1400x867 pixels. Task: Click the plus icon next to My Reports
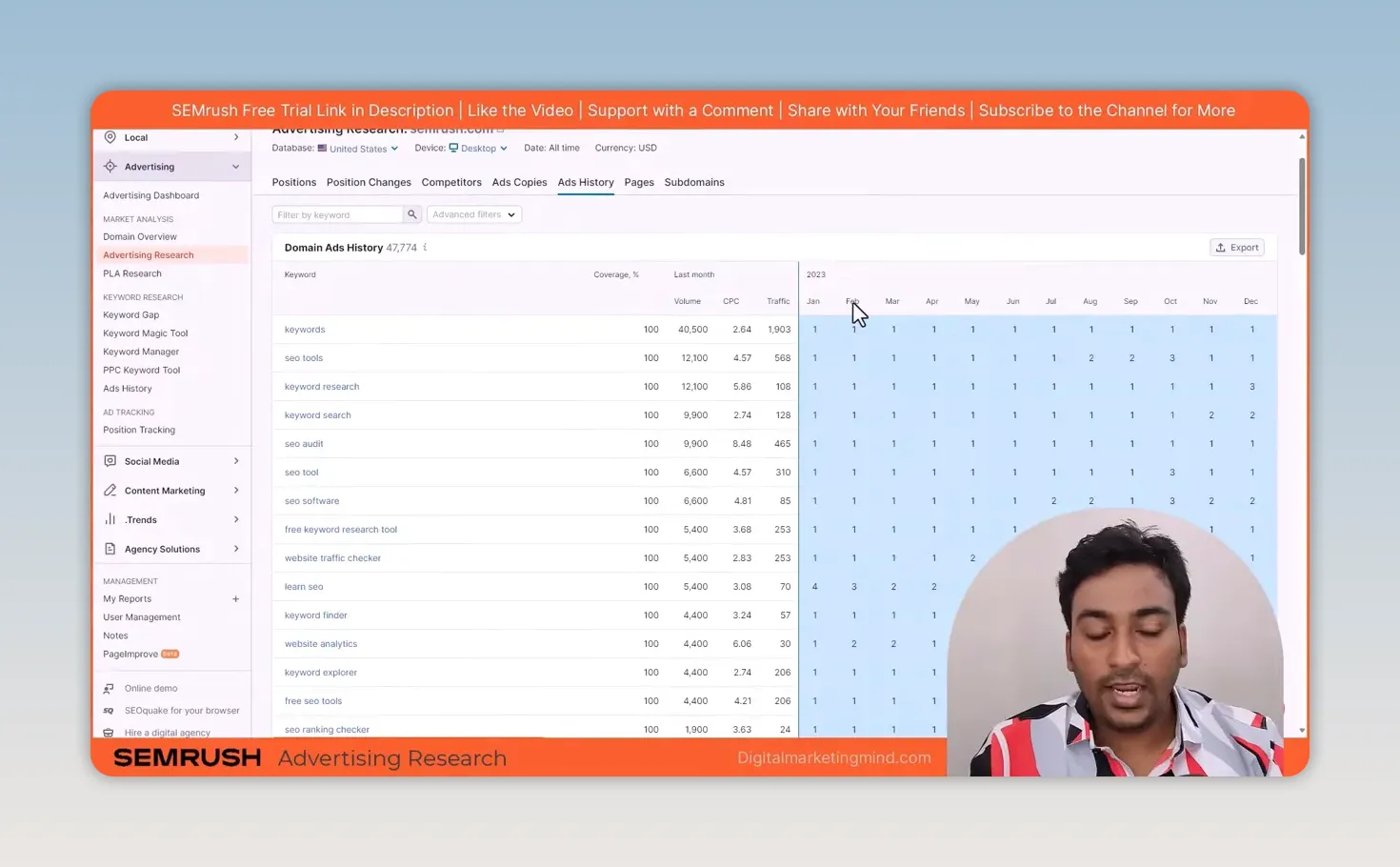pyautogui.click(x=236, y=599)
